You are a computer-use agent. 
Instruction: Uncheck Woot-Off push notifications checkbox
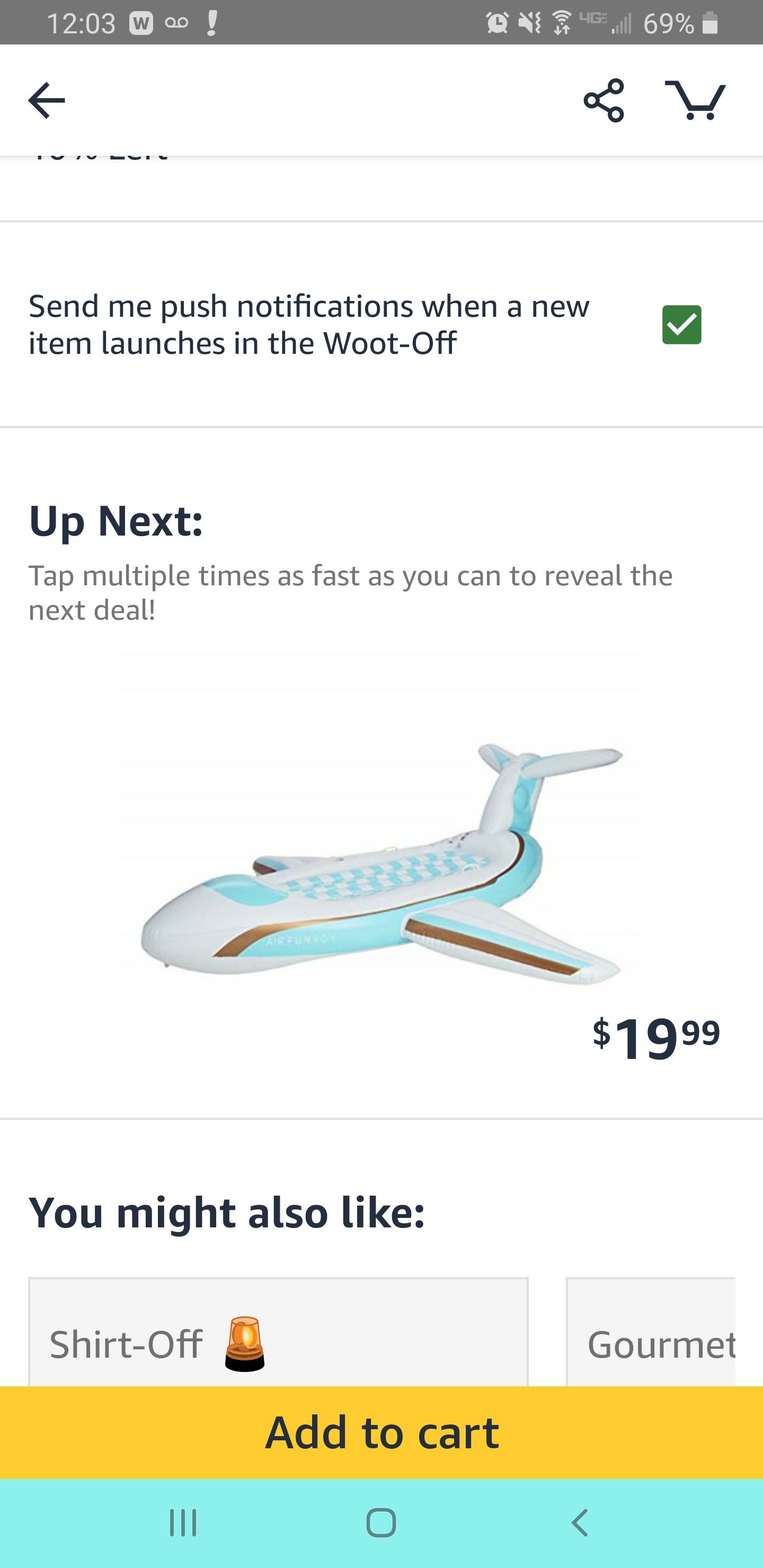pos(681,324)
